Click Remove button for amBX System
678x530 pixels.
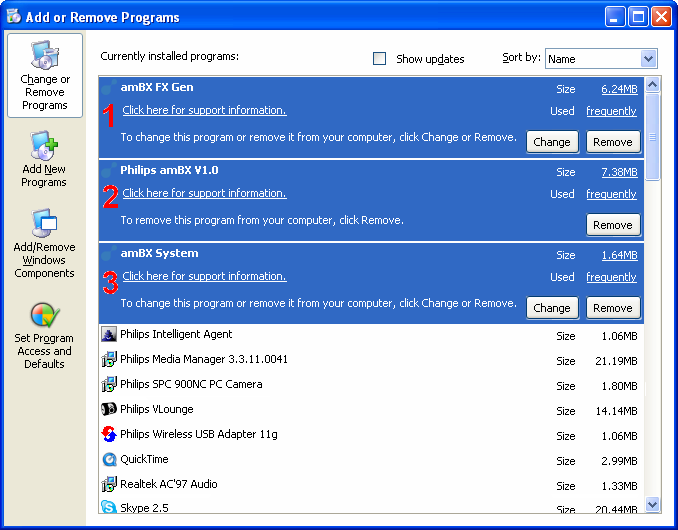(613, 308)
